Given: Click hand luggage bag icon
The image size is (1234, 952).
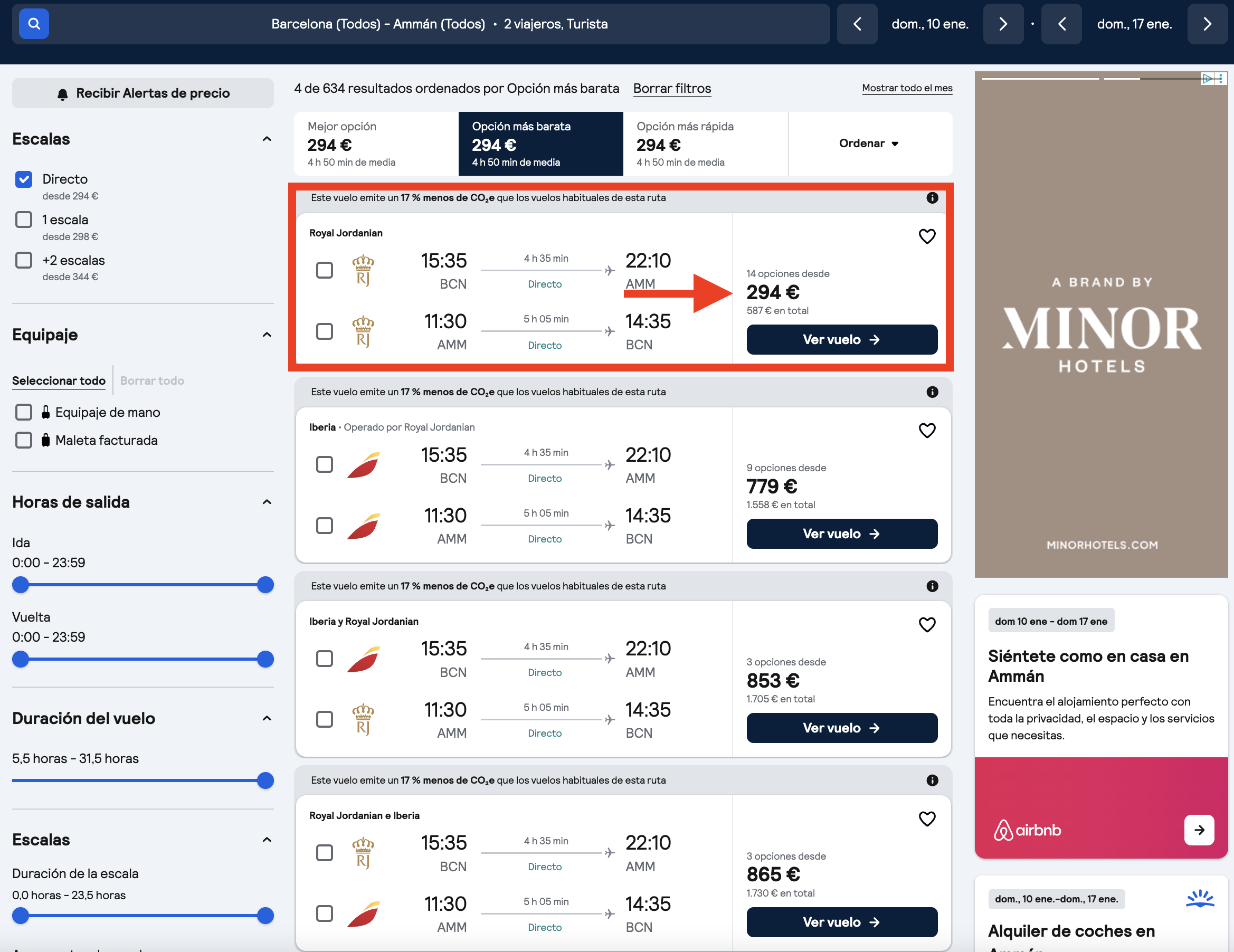Looking at the screenshot, I should click(46, 413).
